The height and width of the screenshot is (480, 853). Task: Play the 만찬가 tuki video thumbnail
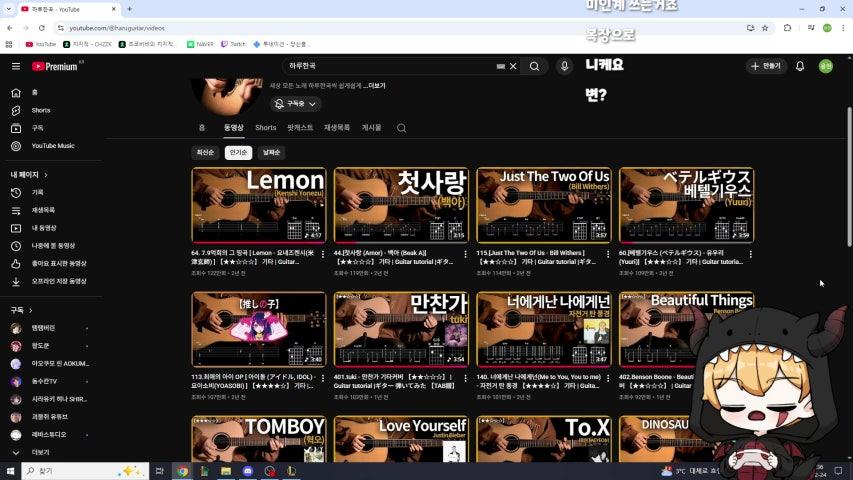coord(401,329)
